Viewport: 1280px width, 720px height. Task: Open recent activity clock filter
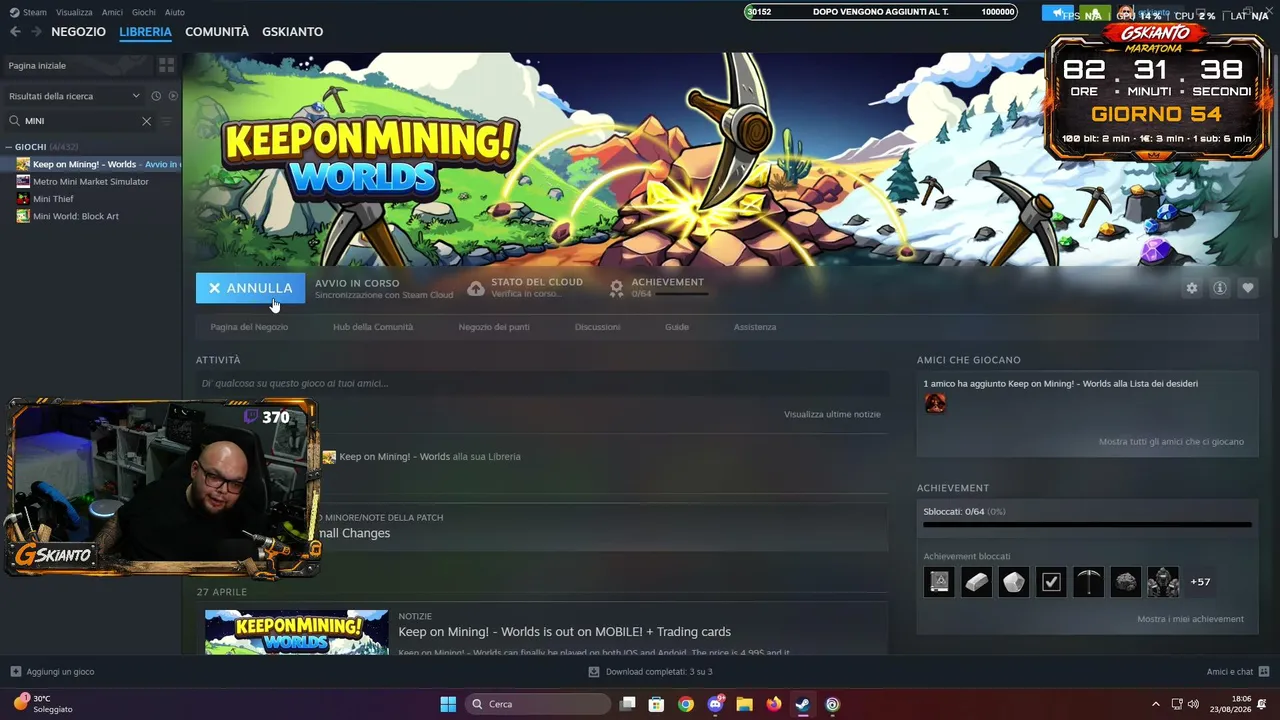156,96
